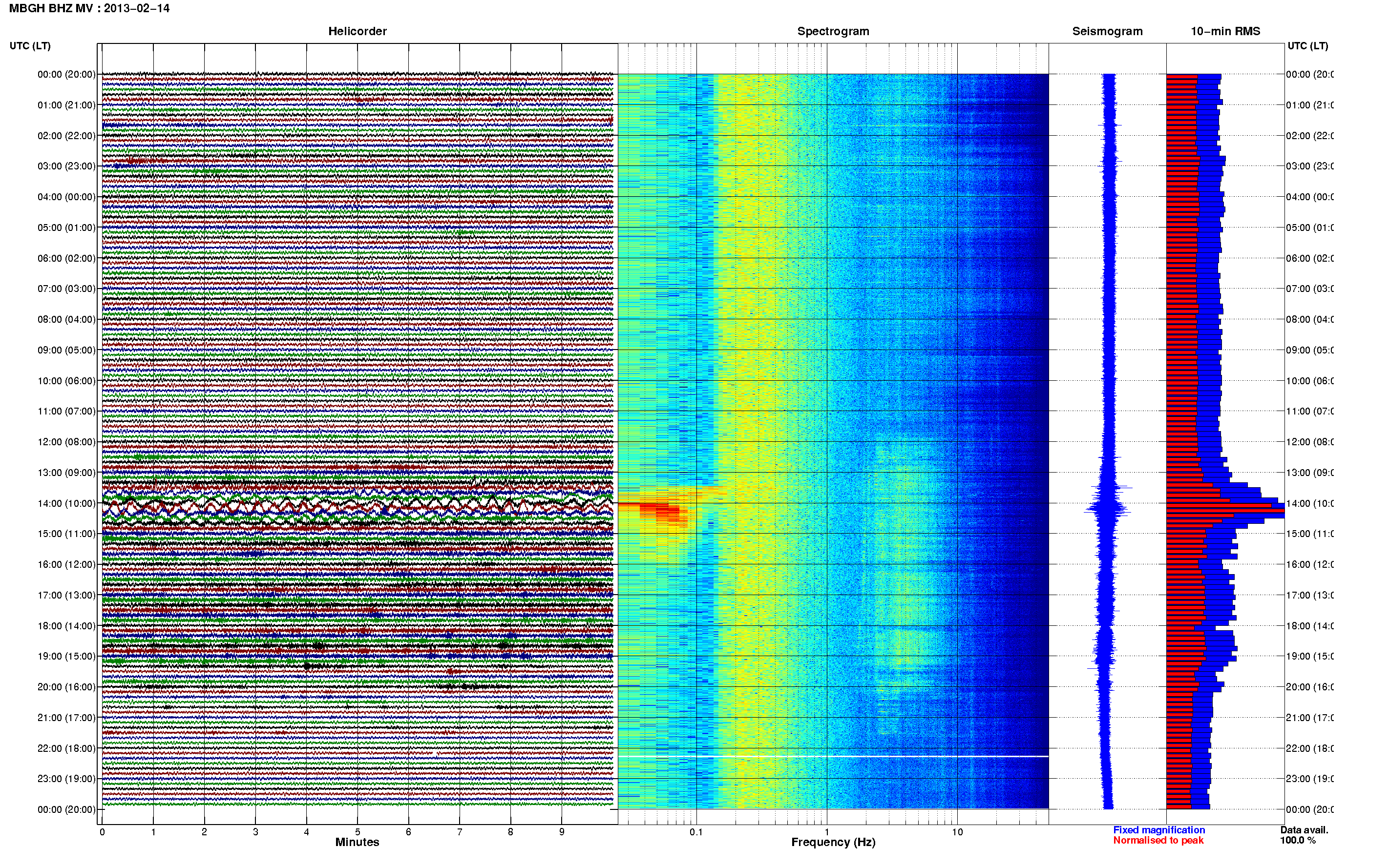1389x868 pixels.
Task: Click minute tick '5' on helicorder axis
Action: coord(357,832)
